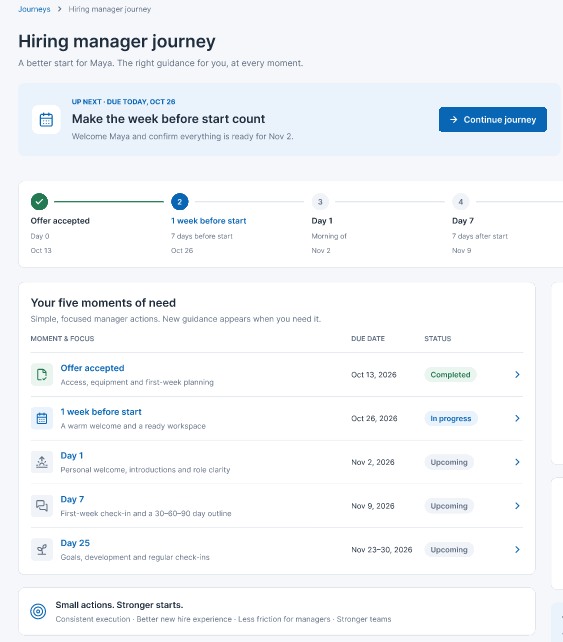Click the Upcoming badge in Day 7 row

click(x=449, y=506)
